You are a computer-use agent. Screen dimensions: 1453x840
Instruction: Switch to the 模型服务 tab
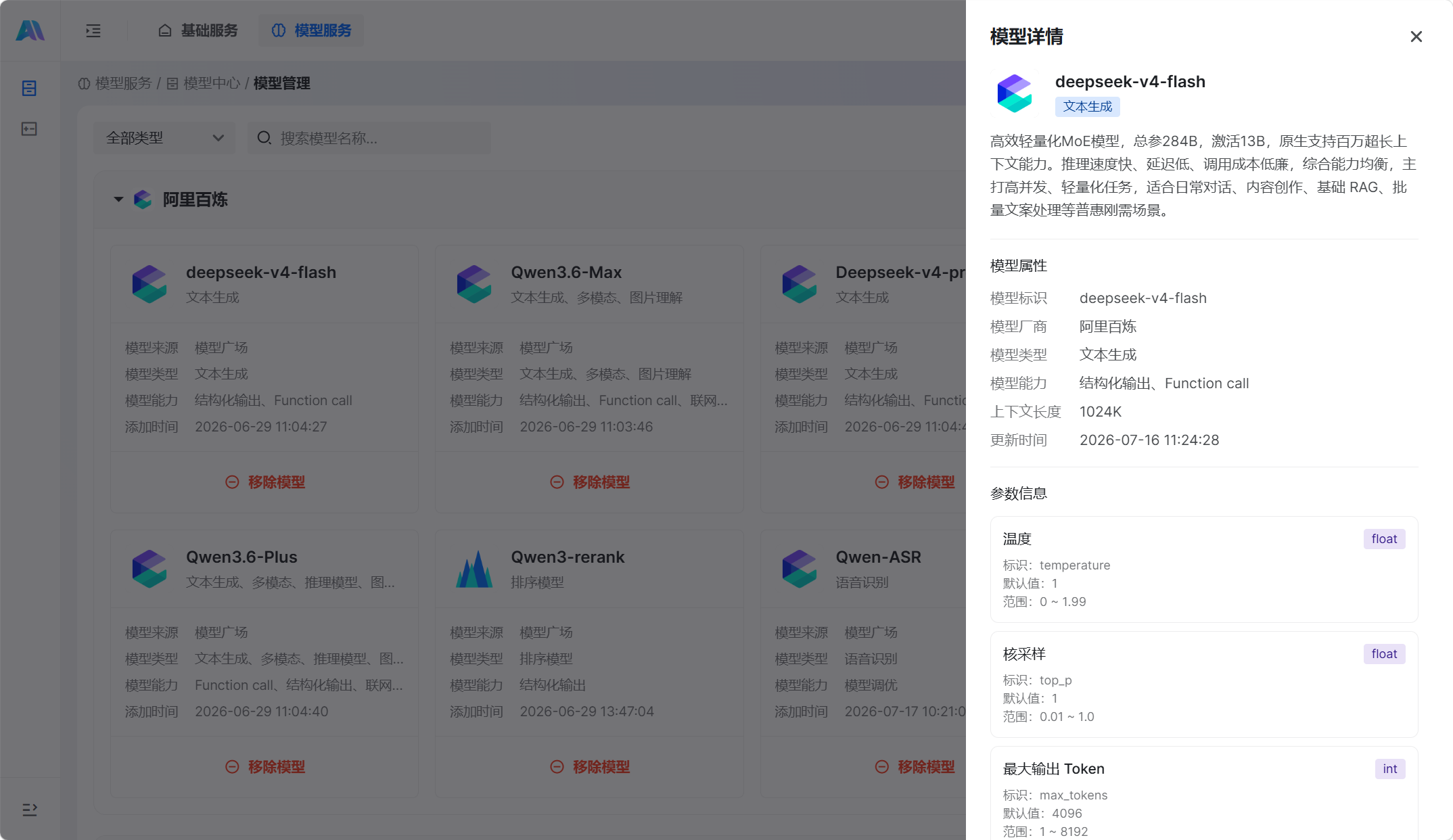coord(311,30)
